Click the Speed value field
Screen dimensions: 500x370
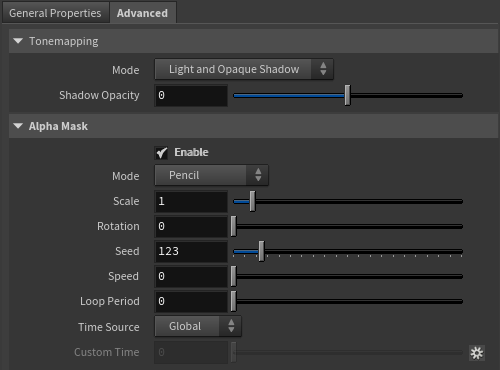coord(191,276)
